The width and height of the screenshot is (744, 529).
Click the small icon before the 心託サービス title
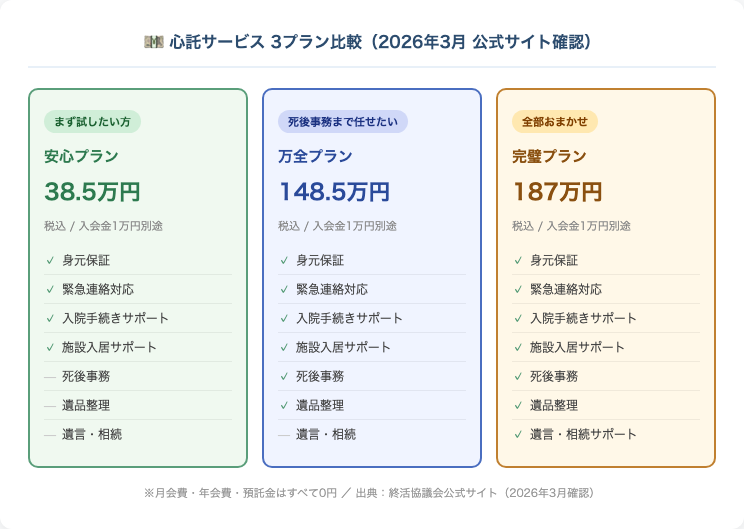click(x=154, y=42)
